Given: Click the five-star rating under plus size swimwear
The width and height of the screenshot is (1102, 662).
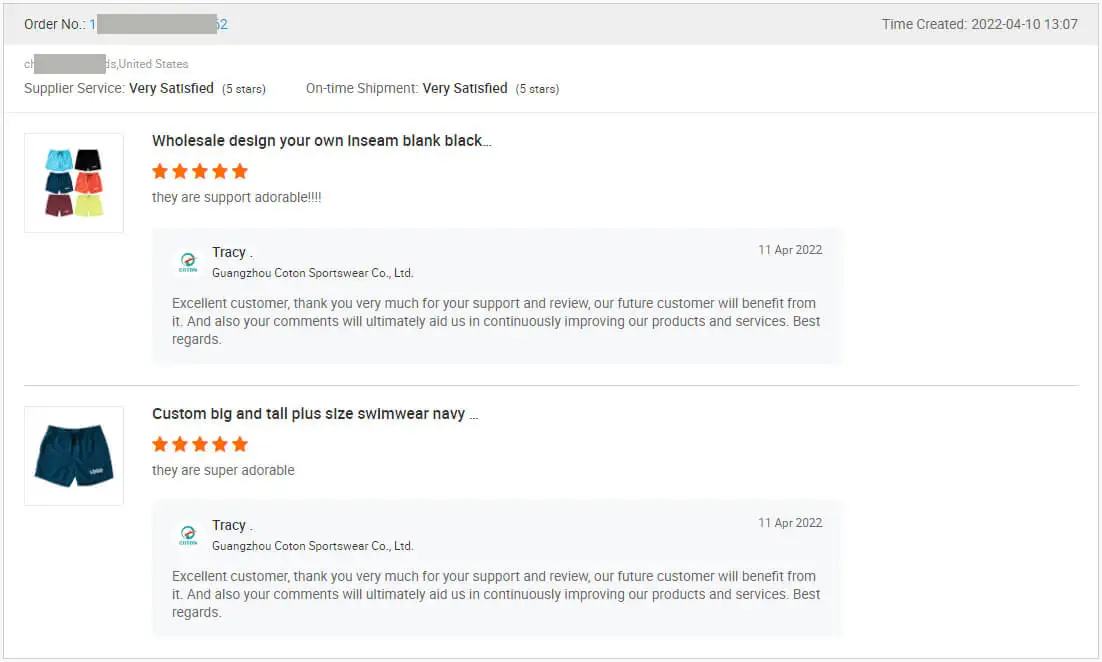Looking at the screenshot, I should pos(200,444).
